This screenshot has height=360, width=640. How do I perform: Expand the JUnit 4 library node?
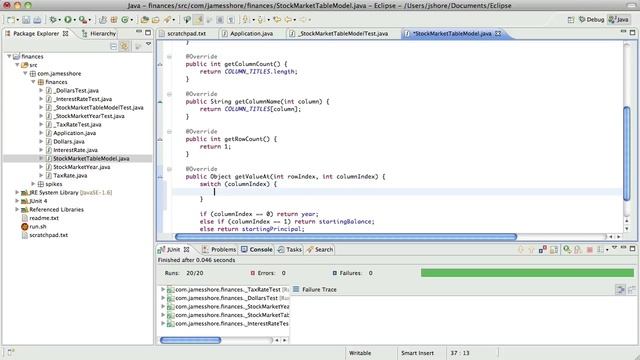[x=17, y=201]
